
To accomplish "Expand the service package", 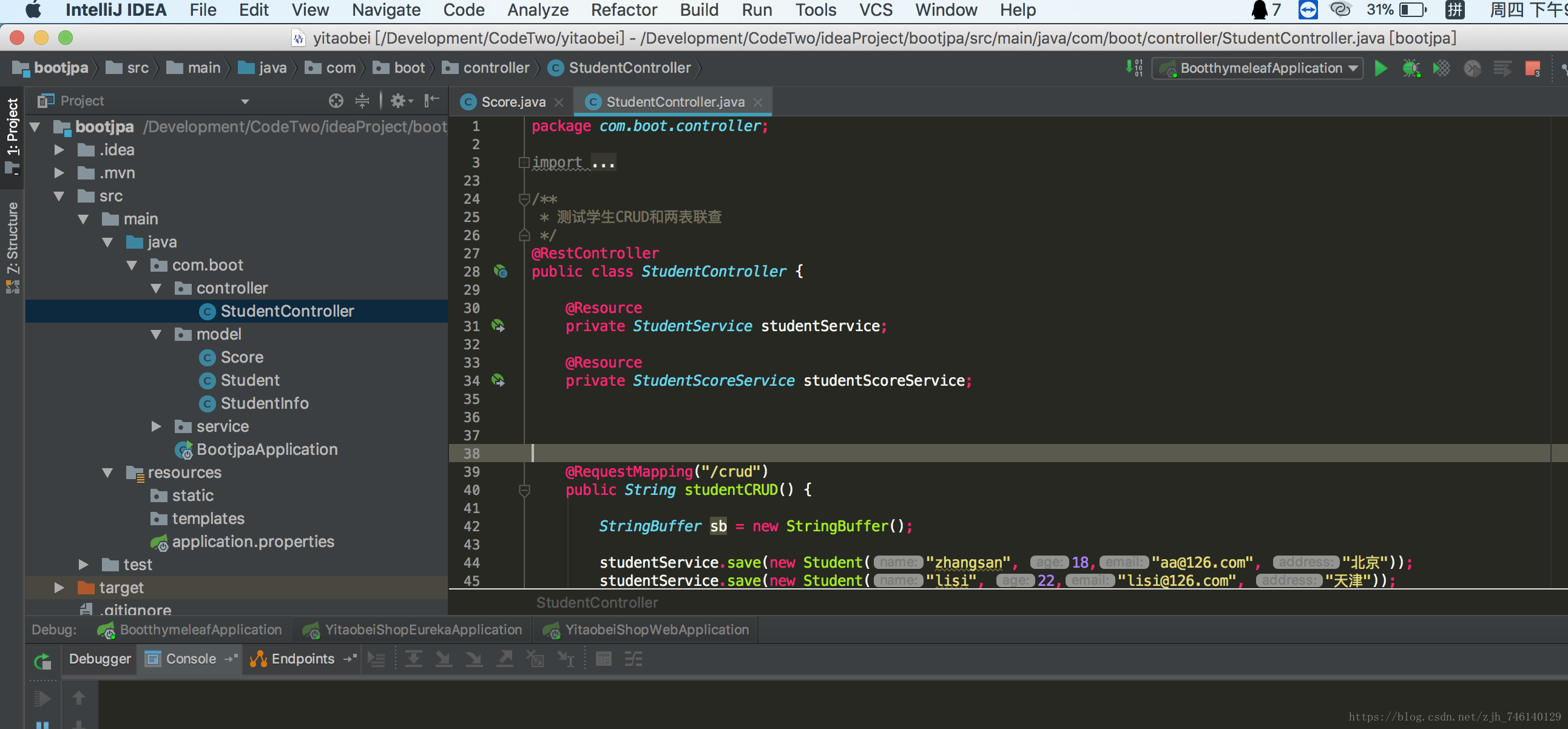I will (x=156, y=426).
